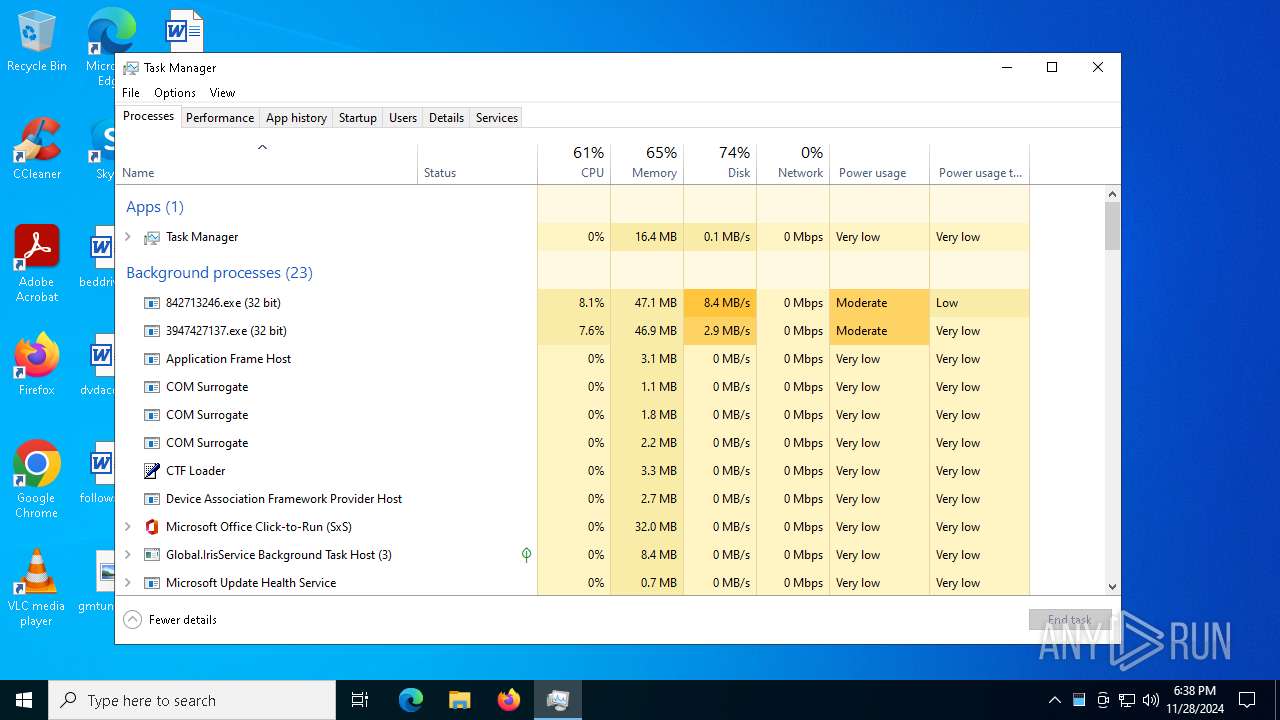1280x720 pixels.
Task: Open File Explorer in the taskbar
Action: [x=460, y=700]
